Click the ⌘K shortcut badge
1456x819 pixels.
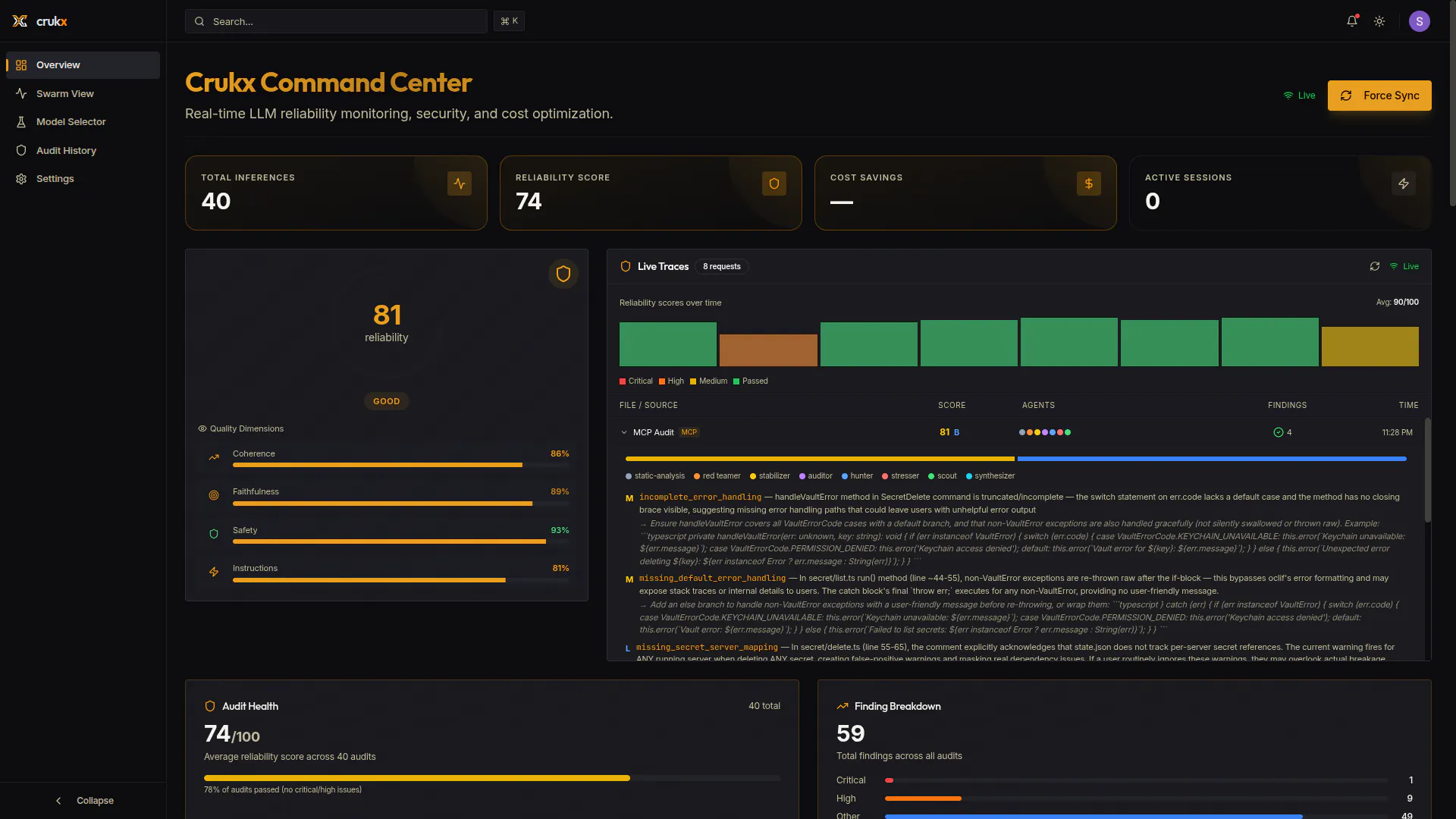(509, 21)
